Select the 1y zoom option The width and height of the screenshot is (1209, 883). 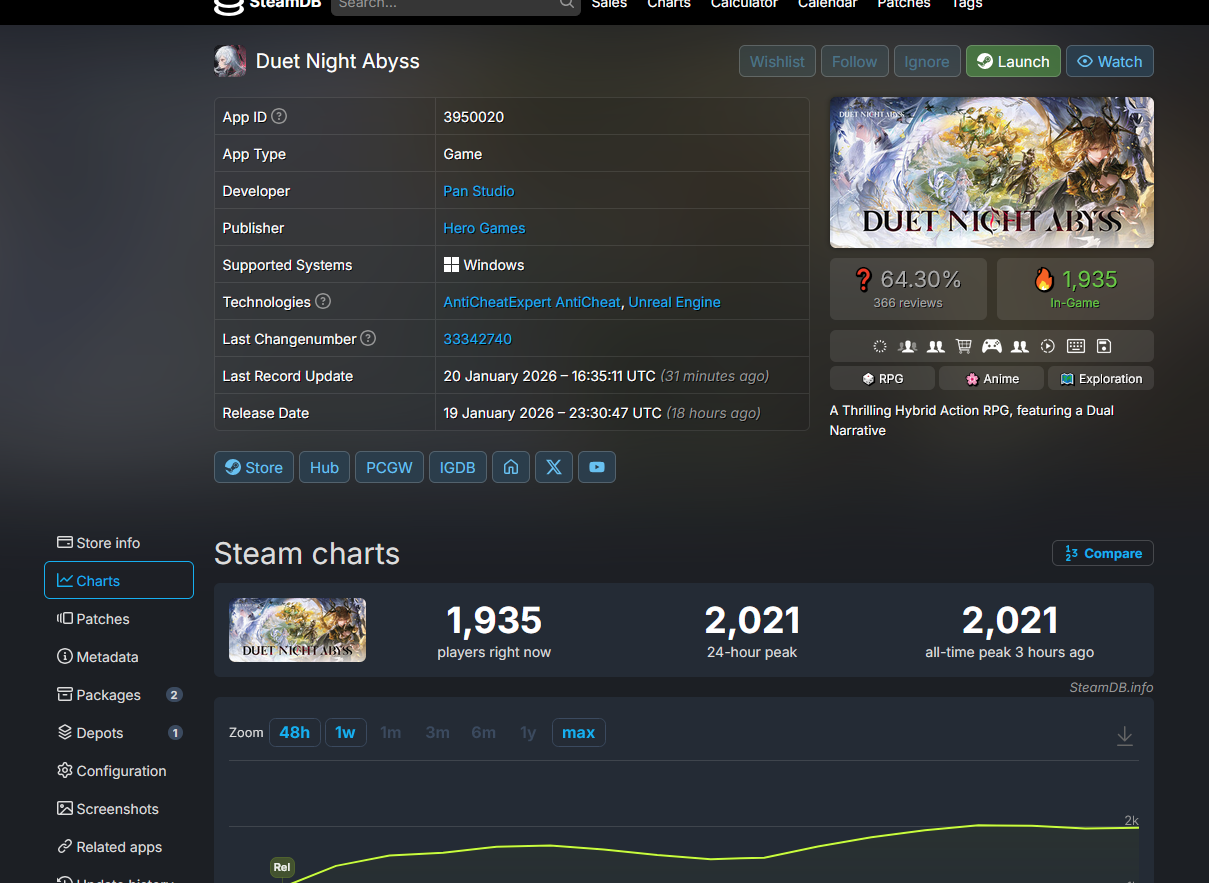pos(528,733)
